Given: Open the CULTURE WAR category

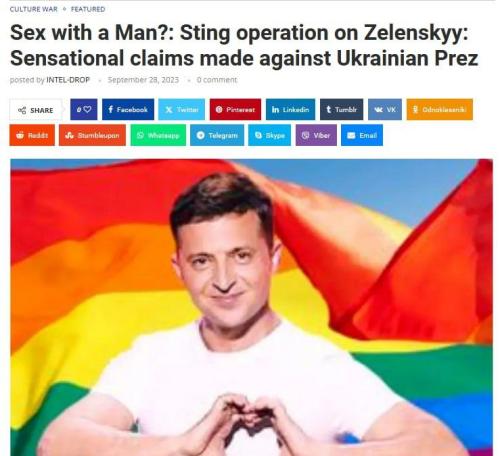Looking at the screenshot, I should point(34,9).
